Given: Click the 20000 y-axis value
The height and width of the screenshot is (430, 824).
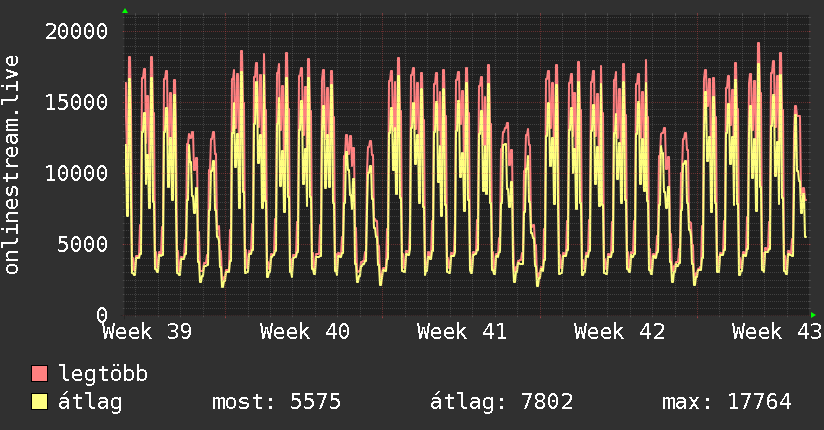Looking at the screenshot, I should point(76,32).
